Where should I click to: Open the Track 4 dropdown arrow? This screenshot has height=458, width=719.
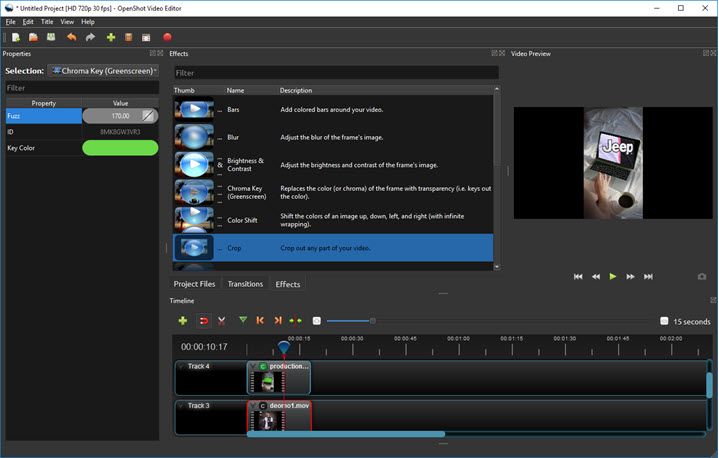tap(181, 366)
